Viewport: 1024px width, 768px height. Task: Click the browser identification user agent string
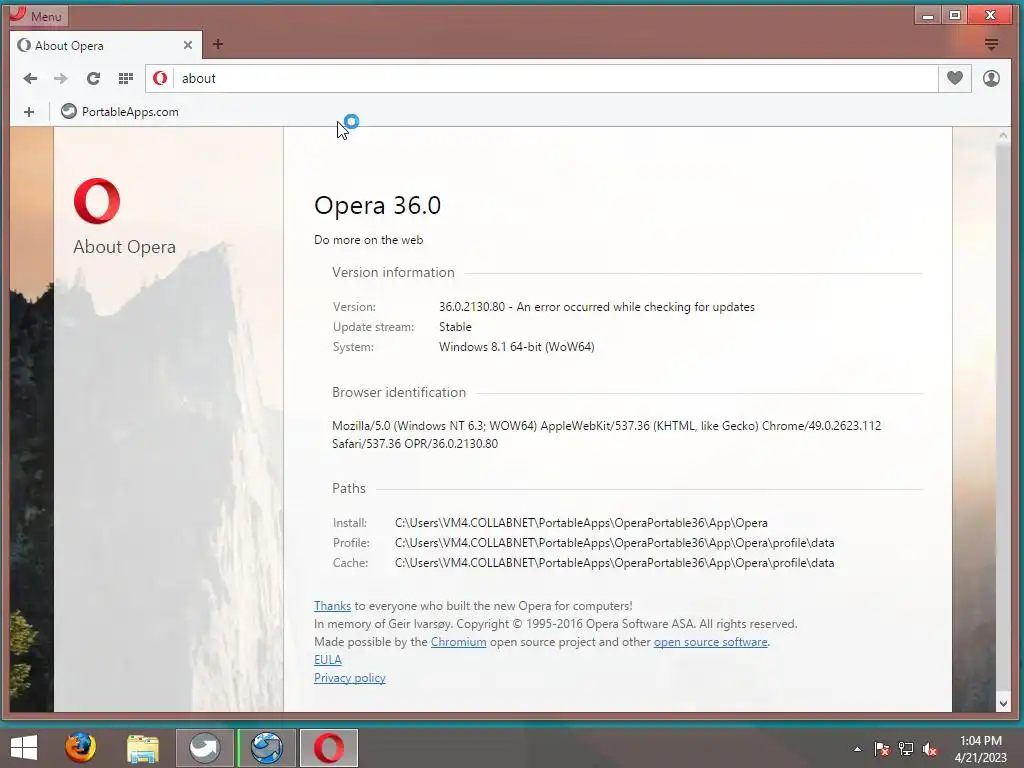click(x=606, y=435)
